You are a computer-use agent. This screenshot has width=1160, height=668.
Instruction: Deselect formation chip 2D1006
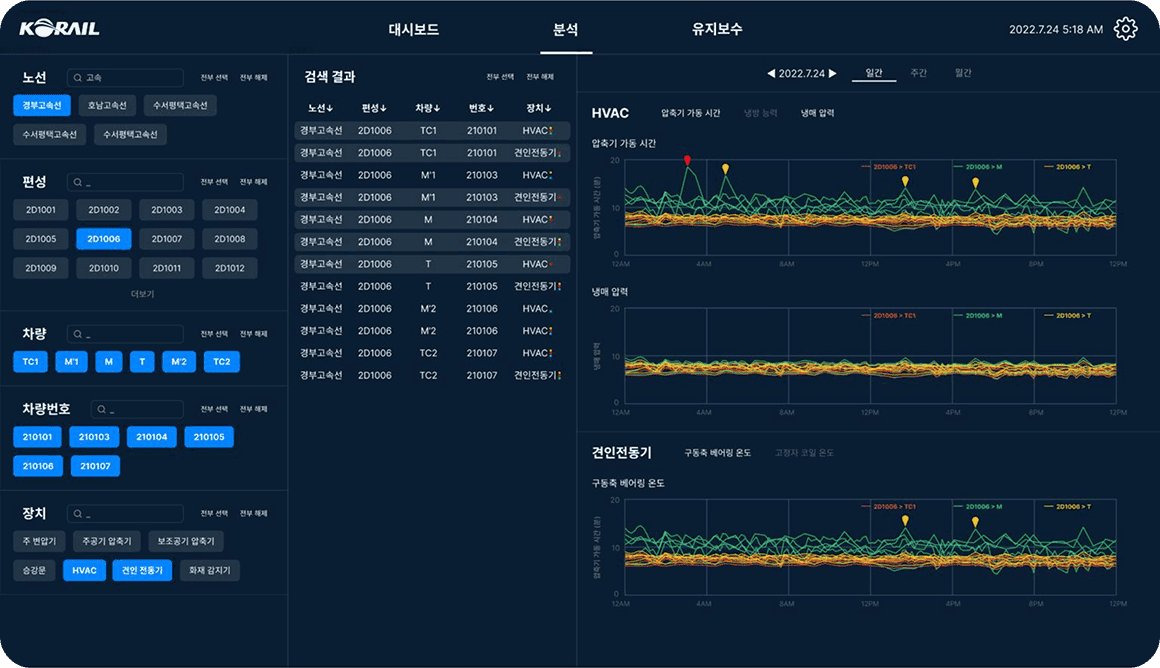pos(104,239)
